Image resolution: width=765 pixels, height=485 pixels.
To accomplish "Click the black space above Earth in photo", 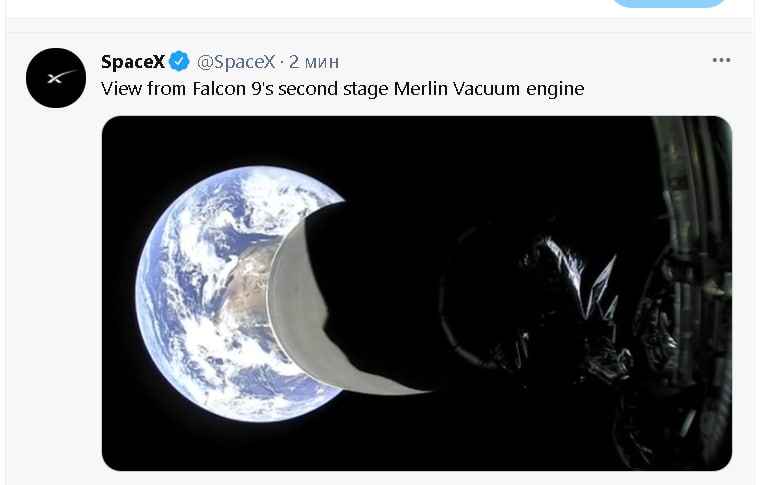I will [x=244, y=139].
